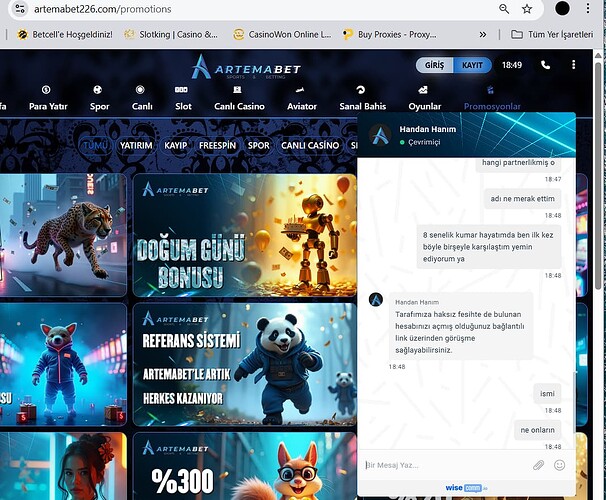The width and height of the screenshot is (606, 500).
Task: Click the Slot machine icon
Action: [x=181, y=90]
